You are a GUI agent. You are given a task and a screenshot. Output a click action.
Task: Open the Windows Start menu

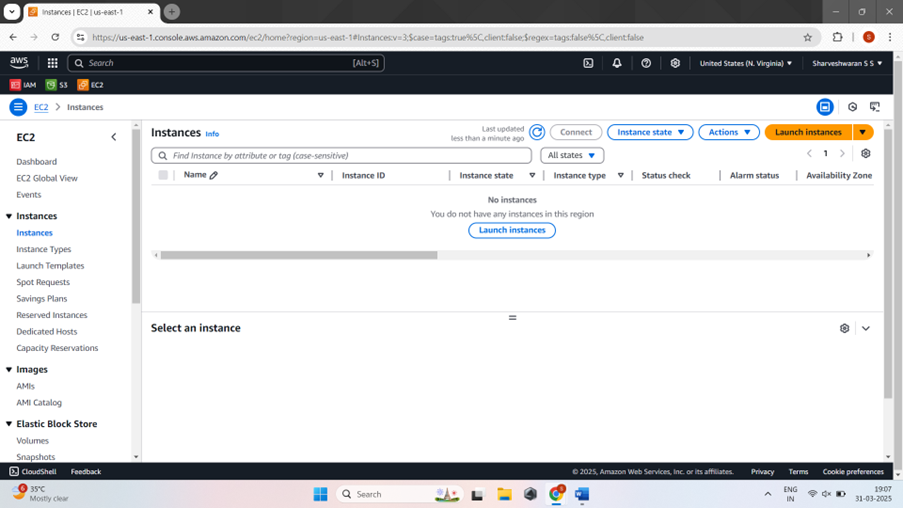click(321, 494)
